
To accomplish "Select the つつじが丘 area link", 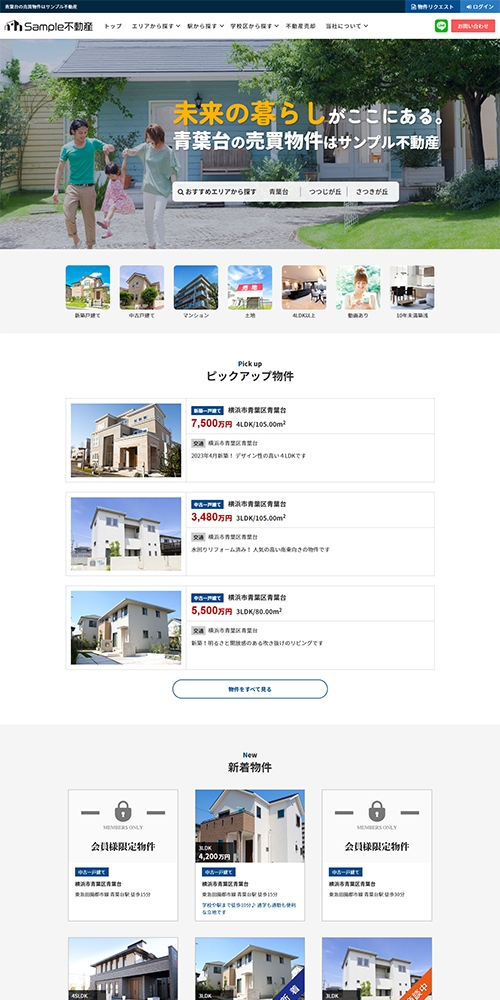I will point(325,191).
